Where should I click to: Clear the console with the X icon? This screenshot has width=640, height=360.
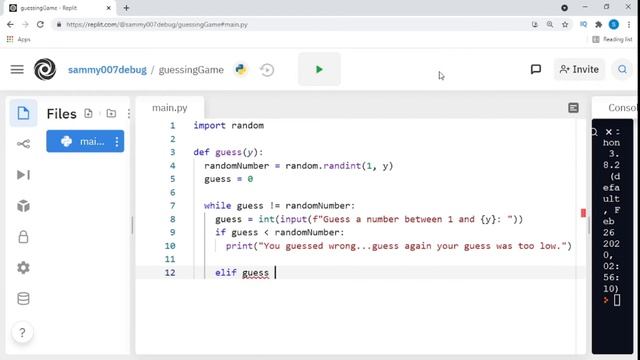(x=609, y=132)
